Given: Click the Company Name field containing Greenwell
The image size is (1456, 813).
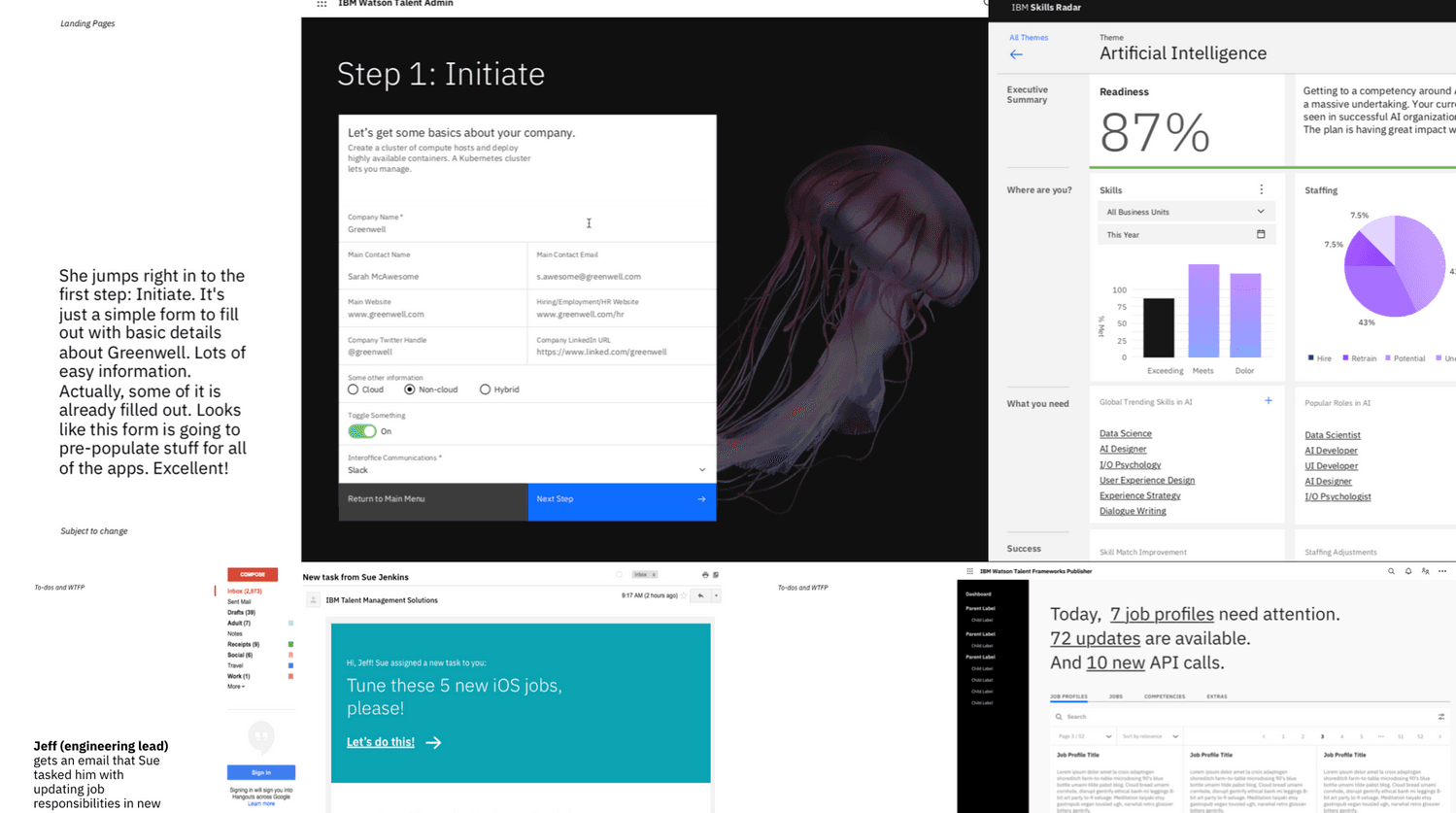Looking at the screenshot, I should (x=527, y=224).
